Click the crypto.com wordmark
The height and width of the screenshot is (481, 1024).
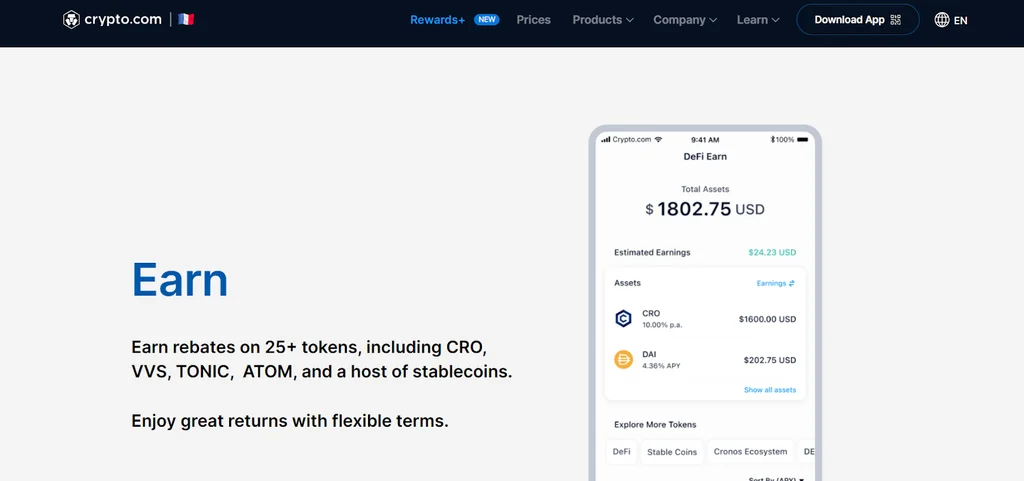pyautogui.click(x=123, y=20)
